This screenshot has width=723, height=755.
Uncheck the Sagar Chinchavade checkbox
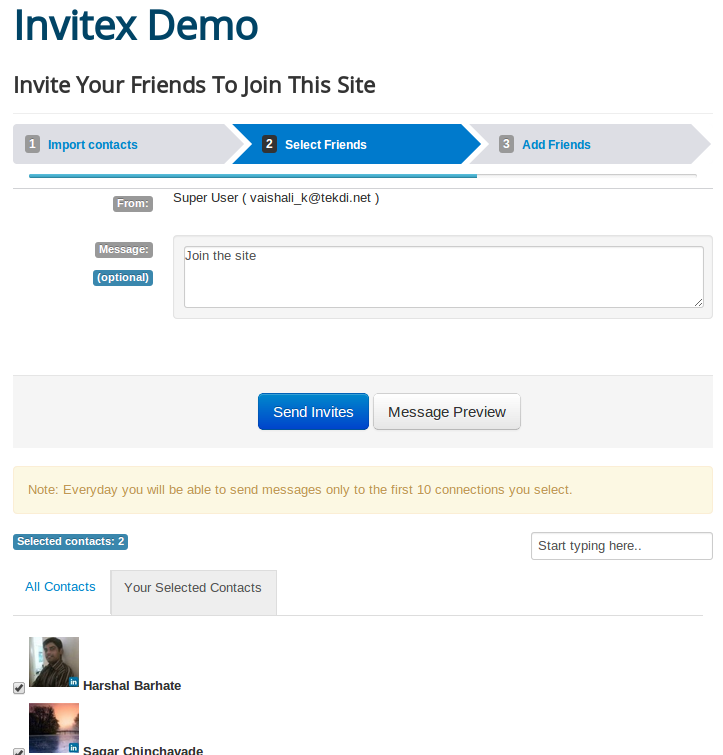(x=19, y=751)
